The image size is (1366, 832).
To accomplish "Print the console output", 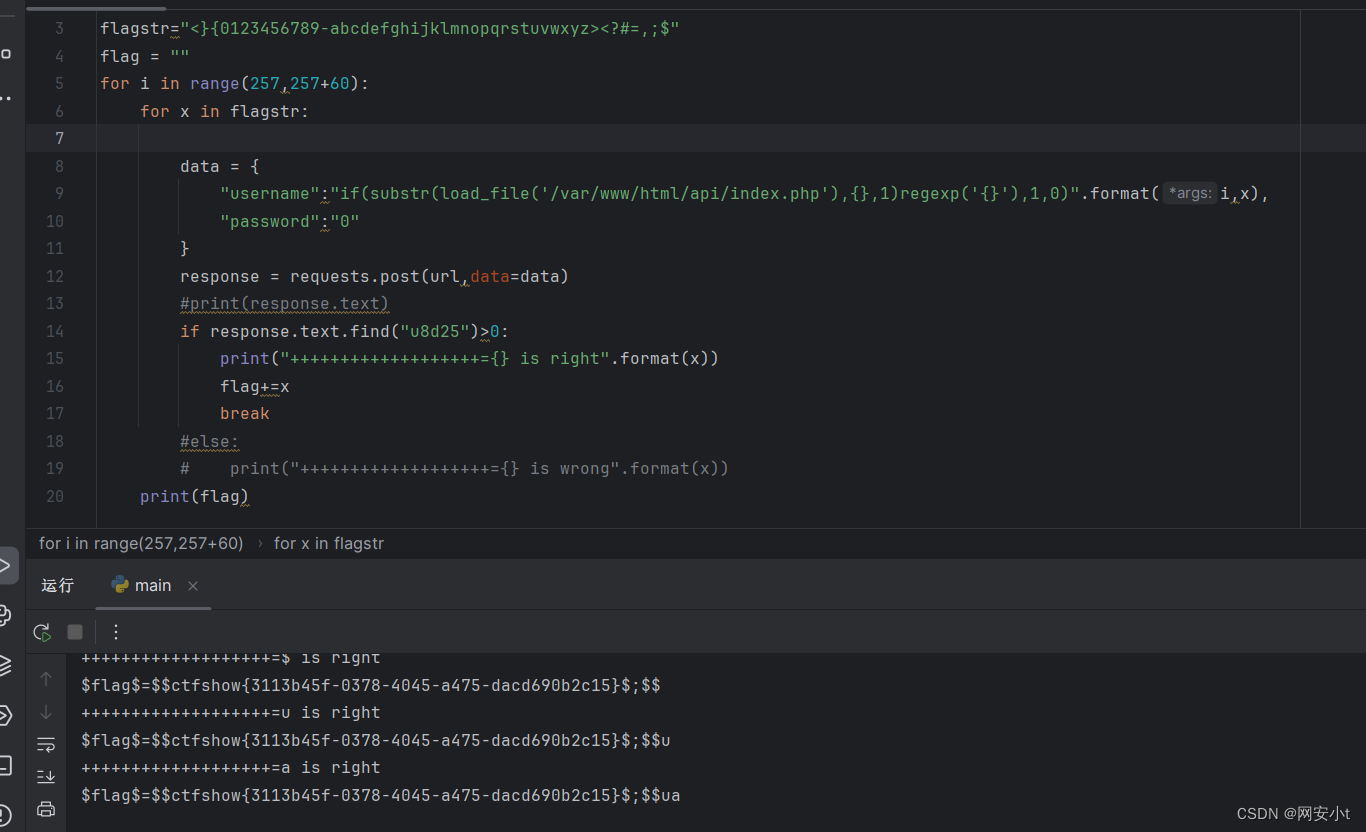I will pyautogui.click(x=46, y=808).
